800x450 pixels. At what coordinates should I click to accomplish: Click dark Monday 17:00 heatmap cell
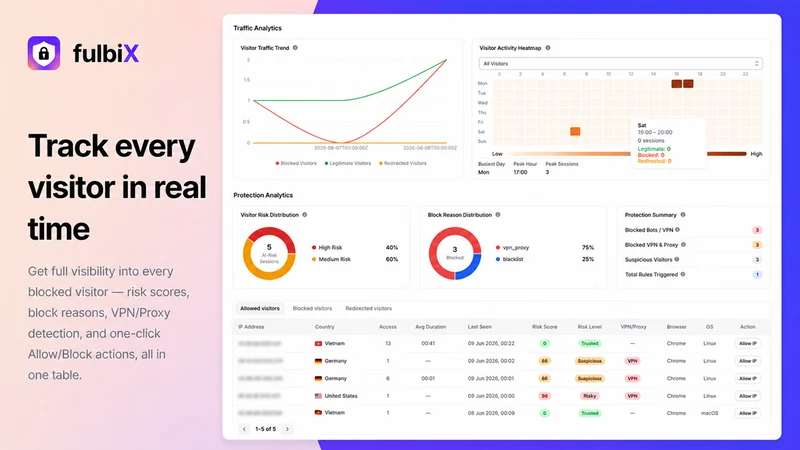tap(688, 84)
